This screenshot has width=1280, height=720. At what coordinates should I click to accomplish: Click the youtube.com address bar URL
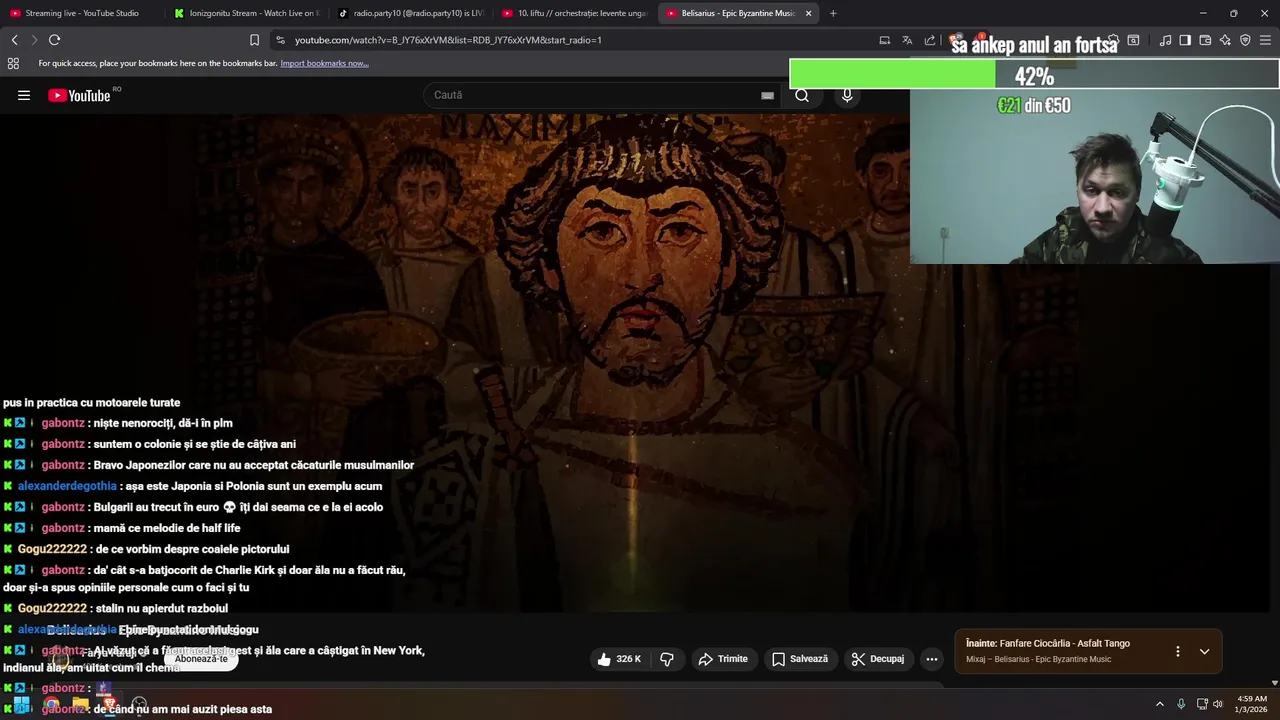pyautogui.click(x=448, y=40)
